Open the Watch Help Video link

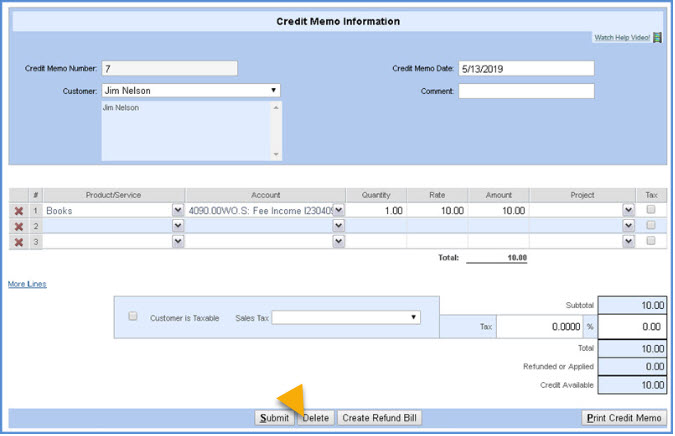click(622, 37)
